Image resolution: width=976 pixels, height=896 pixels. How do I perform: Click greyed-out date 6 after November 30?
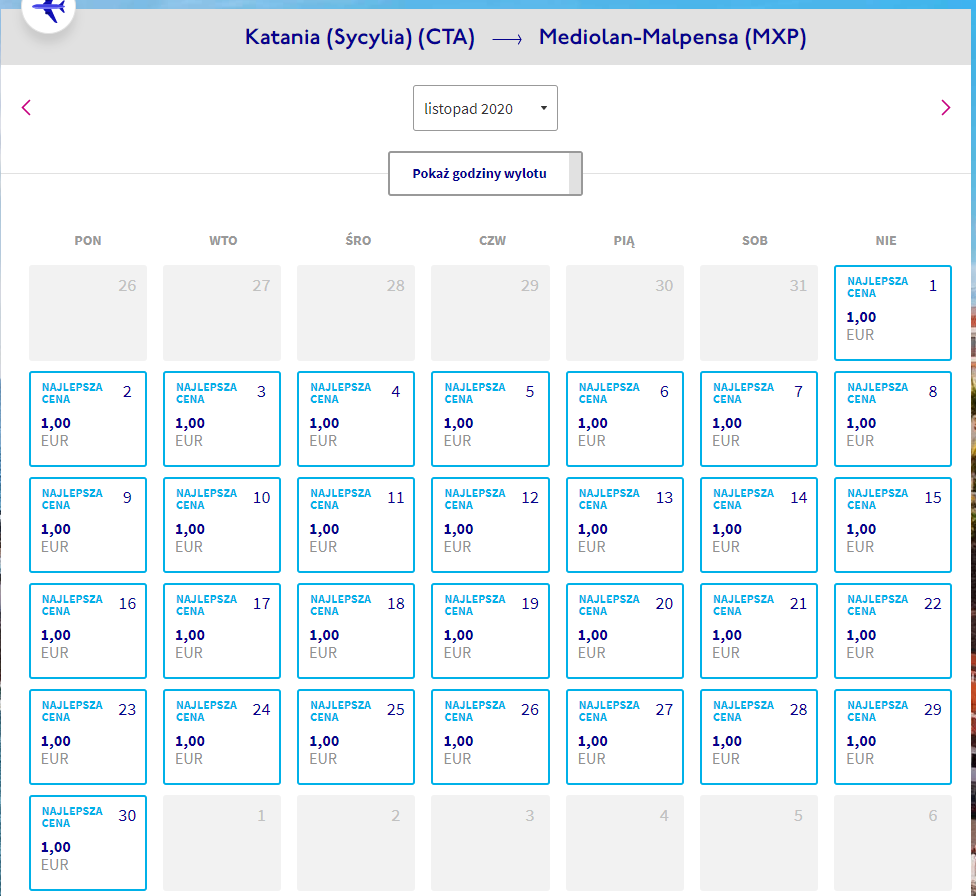[x=893, y=842]
